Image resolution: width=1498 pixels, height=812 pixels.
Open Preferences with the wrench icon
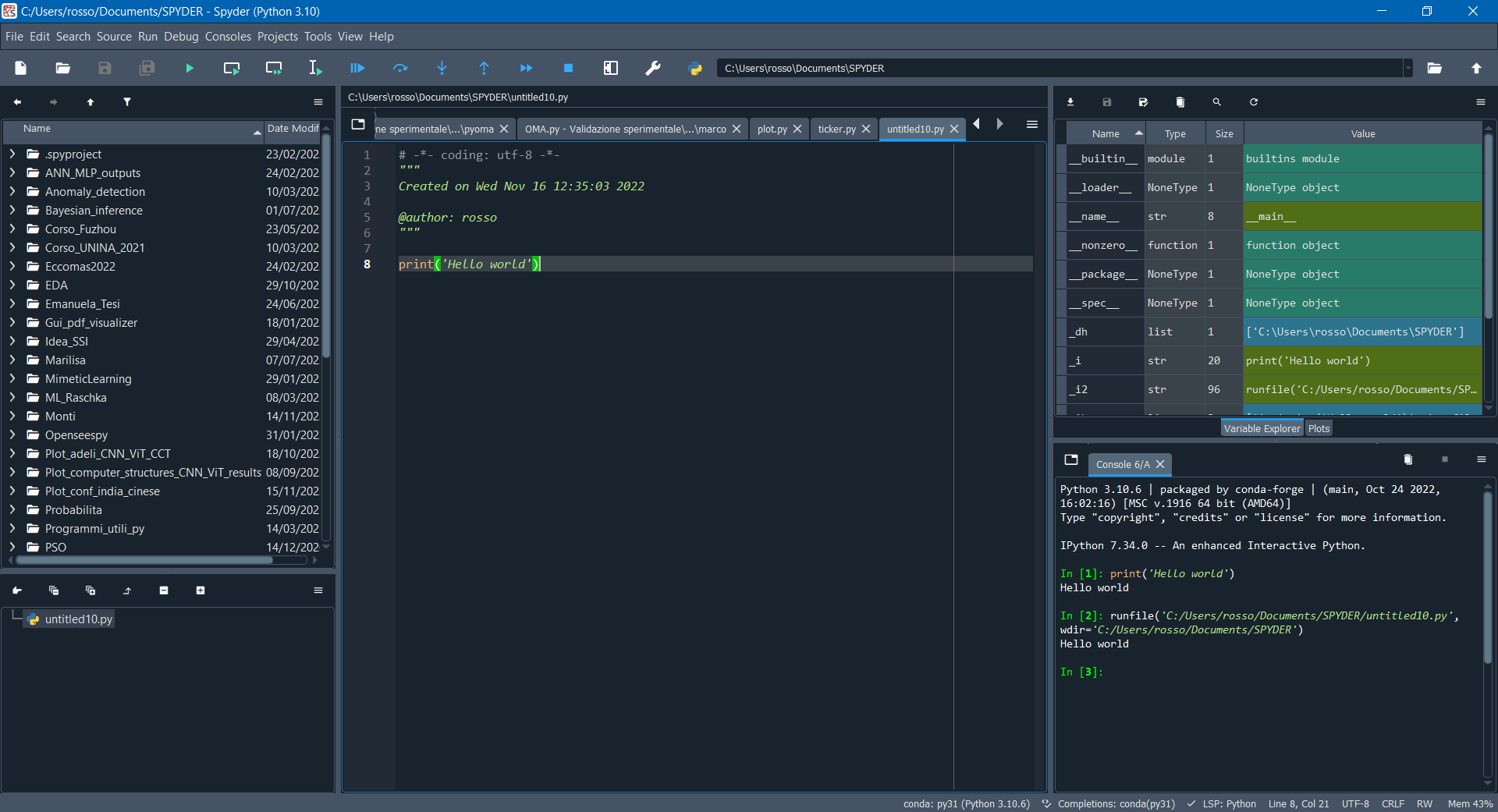point(653,69)
